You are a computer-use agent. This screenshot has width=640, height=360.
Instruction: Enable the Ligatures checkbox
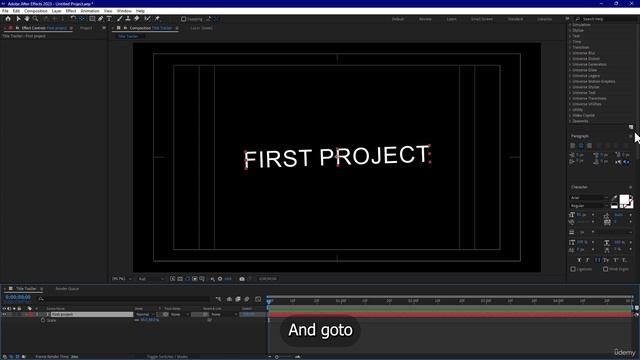pos(573,269)
